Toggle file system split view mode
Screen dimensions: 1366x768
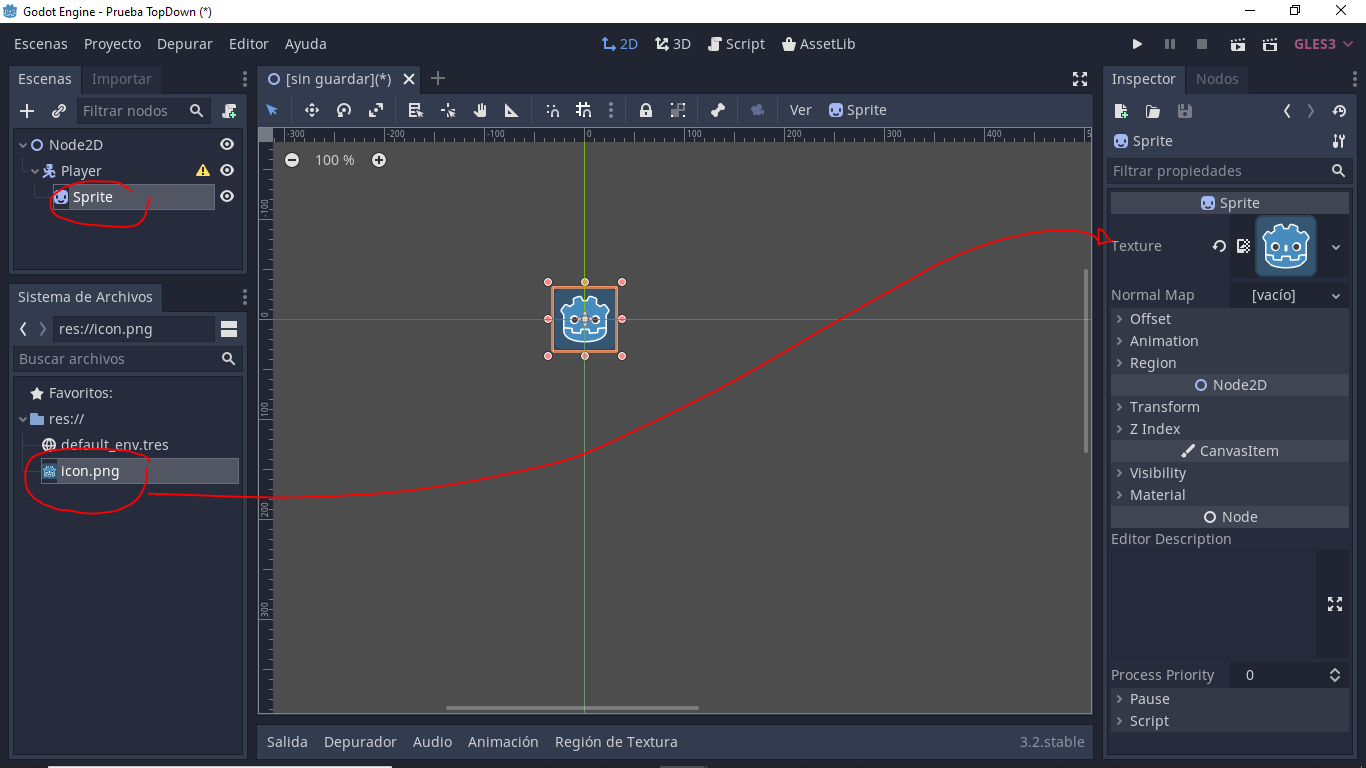229,329
